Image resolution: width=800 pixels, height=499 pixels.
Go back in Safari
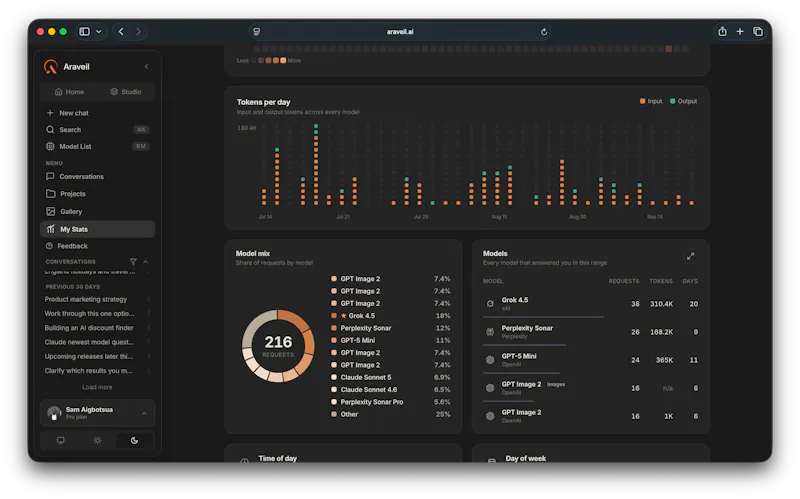(121, 32)
